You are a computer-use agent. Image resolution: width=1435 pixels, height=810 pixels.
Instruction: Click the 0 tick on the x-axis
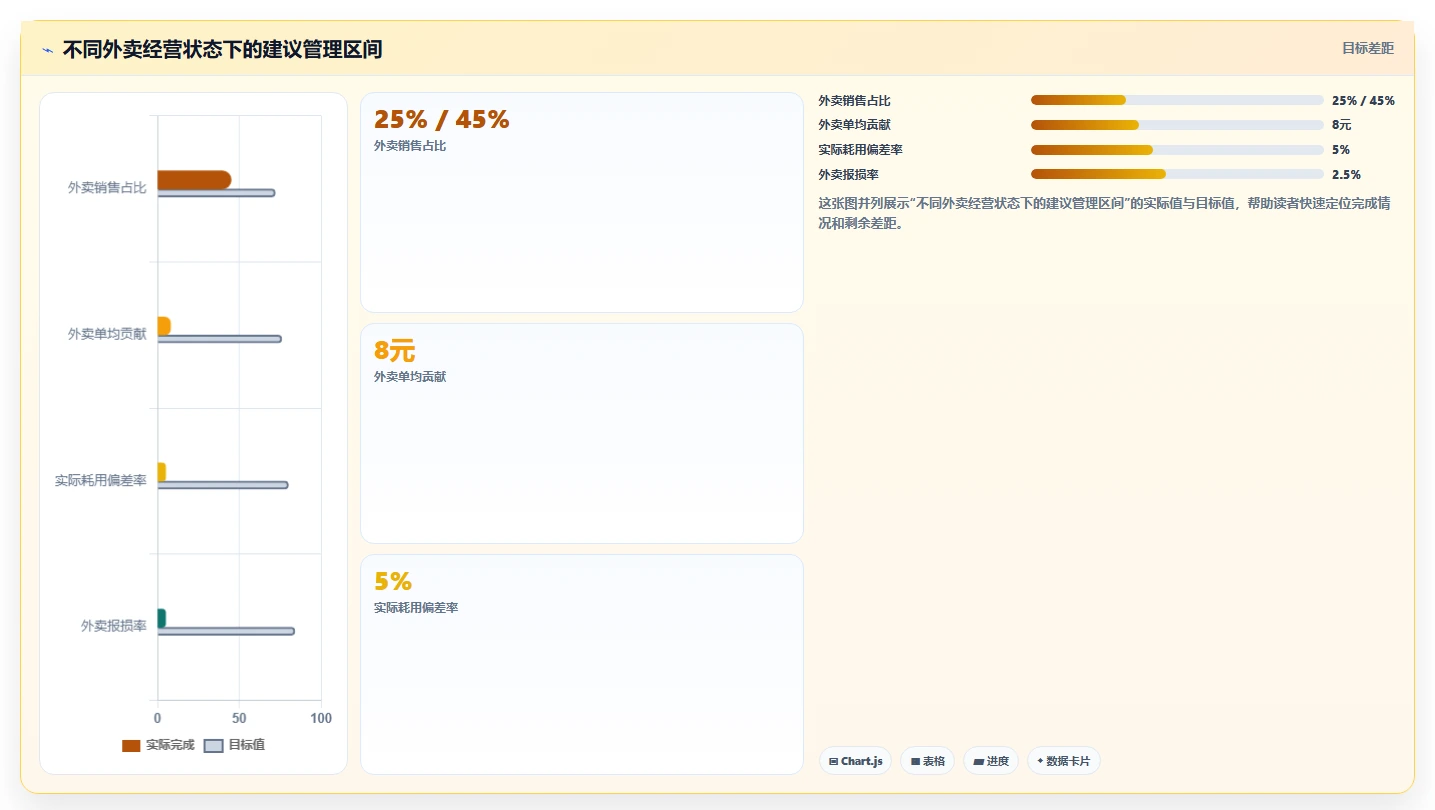pyautogui.click(x=157, y=718)
